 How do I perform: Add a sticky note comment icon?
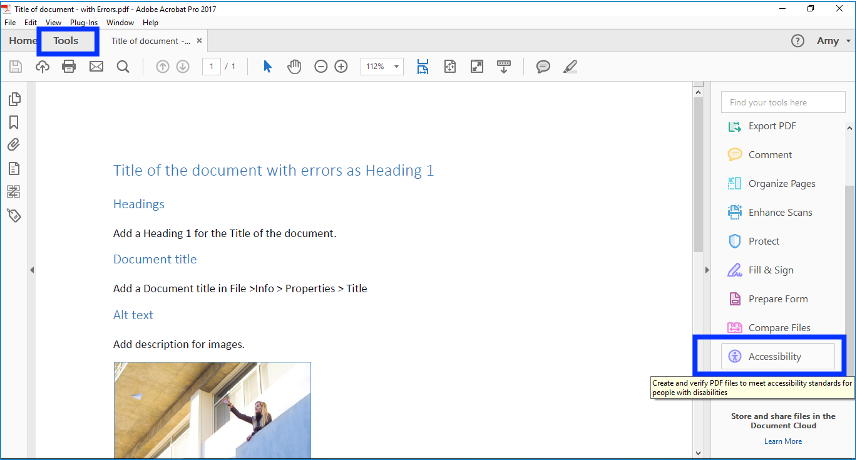point(543,67)
